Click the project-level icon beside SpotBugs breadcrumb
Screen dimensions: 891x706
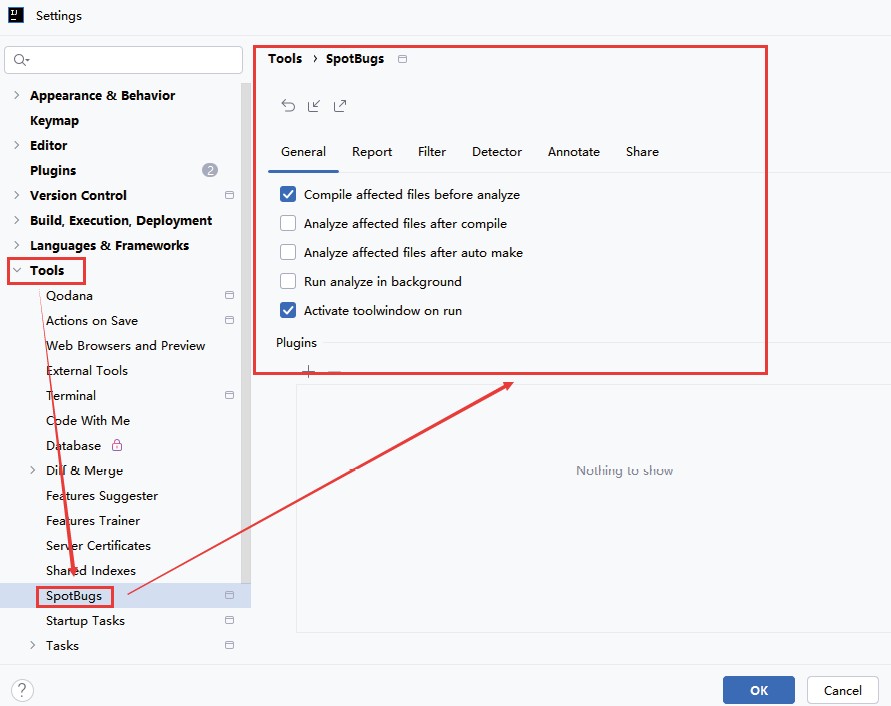tap(402, 59)
